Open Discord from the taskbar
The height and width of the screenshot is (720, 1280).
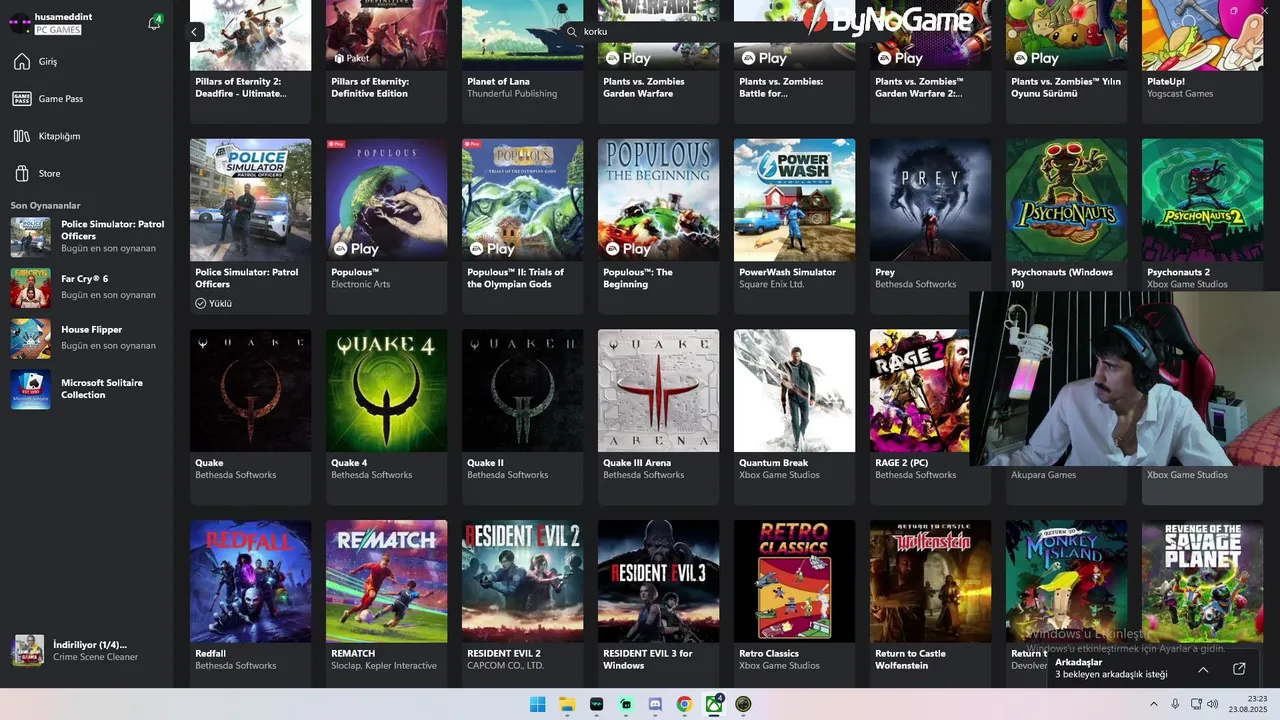pyautogui.click(x=655, y=704)
